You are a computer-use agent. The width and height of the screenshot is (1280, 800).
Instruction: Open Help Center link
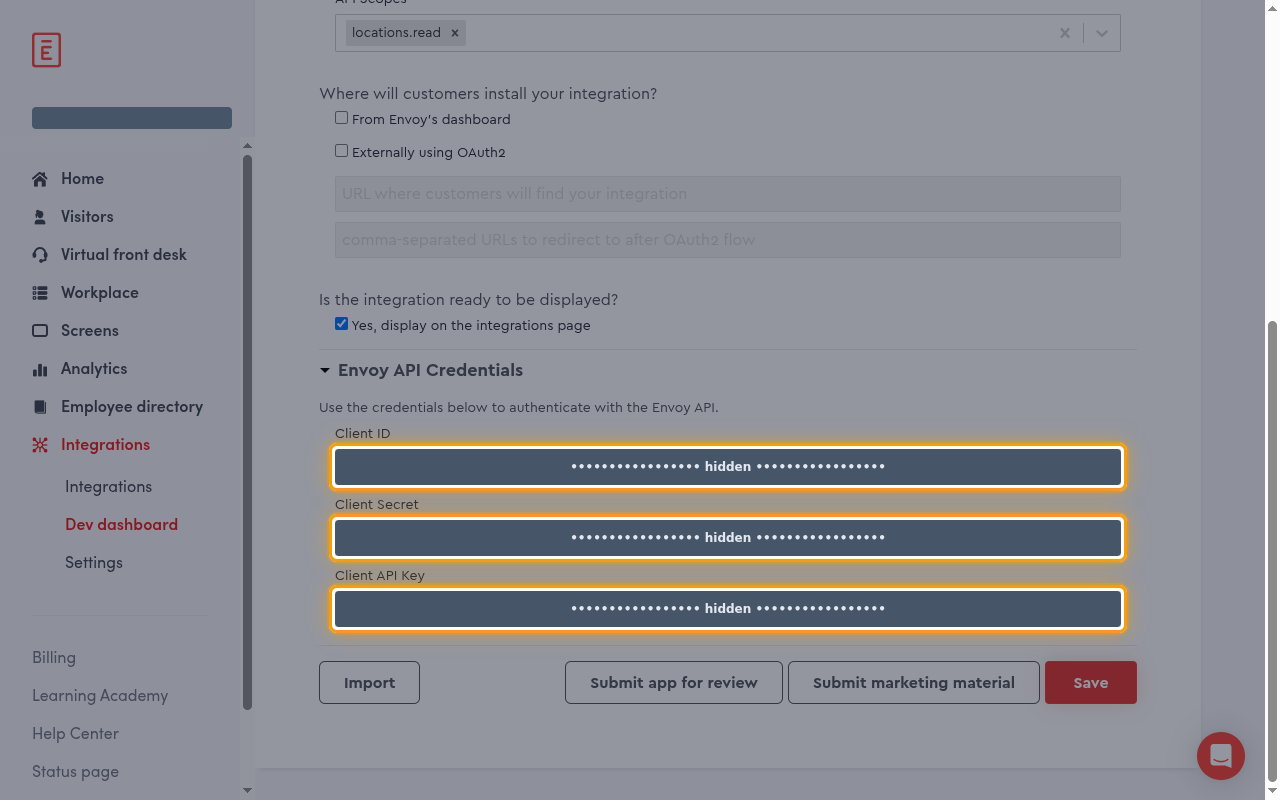tap(75, 734)
